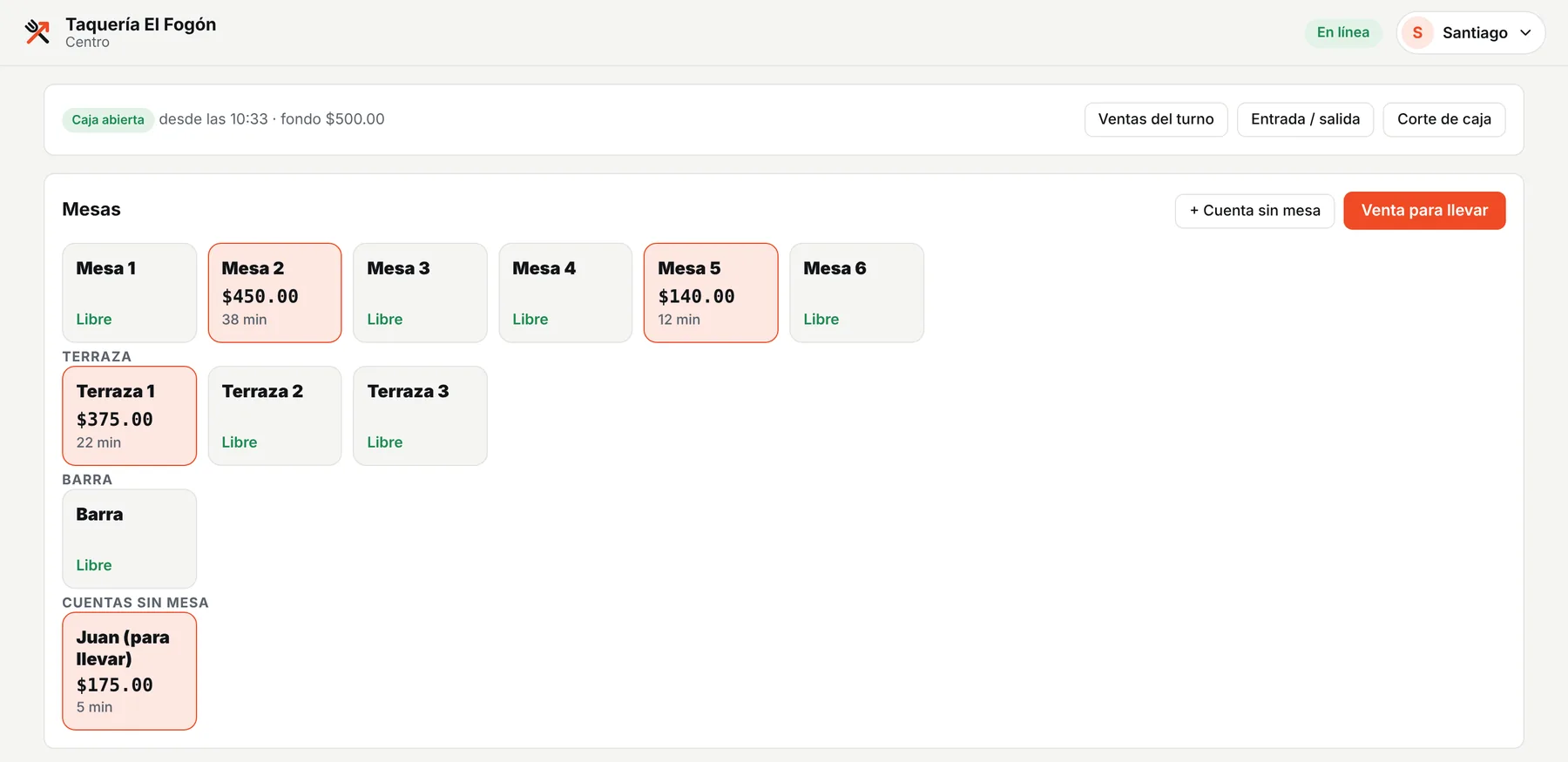Screen dimensions: 1568x762
Task: Open Juan (para llevar) account
Action: [129, 671]
